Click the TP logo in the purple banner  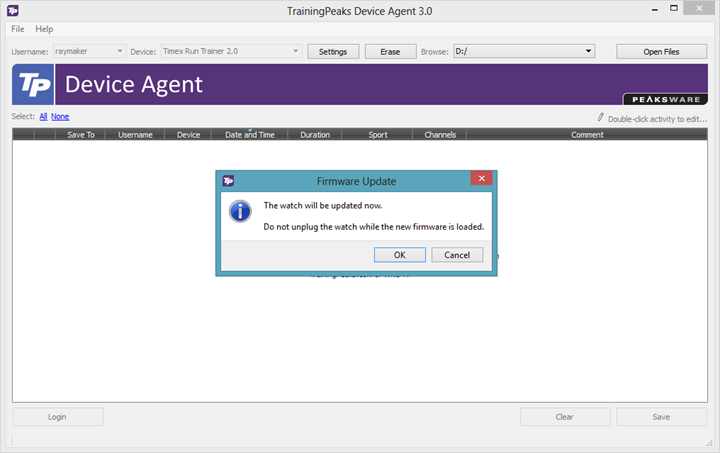coord(33,84)
